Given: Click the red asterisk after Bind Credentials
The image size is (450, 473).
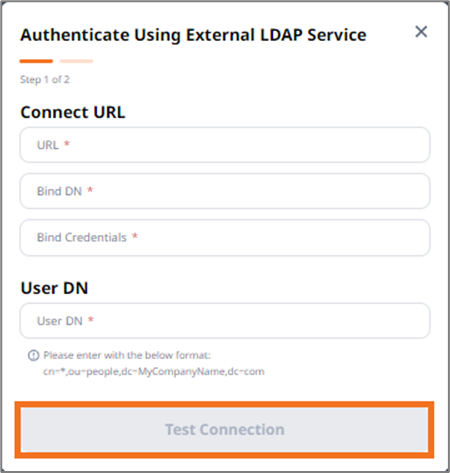Looking at the screenshot, I should pos(135,236).
